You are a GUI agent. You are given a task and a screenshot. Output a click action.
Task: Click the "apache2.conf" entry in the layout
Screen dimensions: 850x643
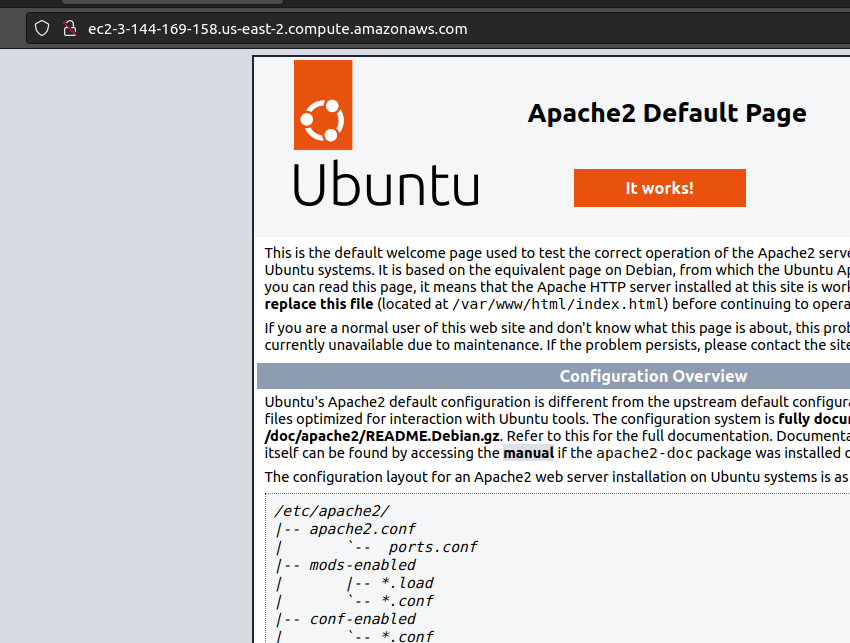363,529
